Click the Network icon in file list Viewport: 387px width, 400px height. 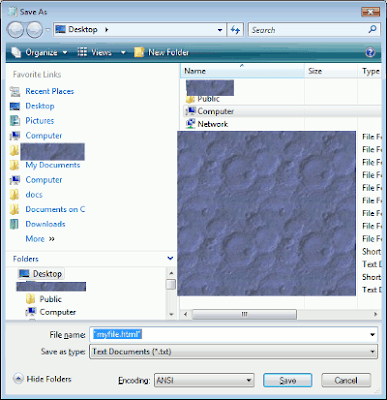tap(190, 124)
